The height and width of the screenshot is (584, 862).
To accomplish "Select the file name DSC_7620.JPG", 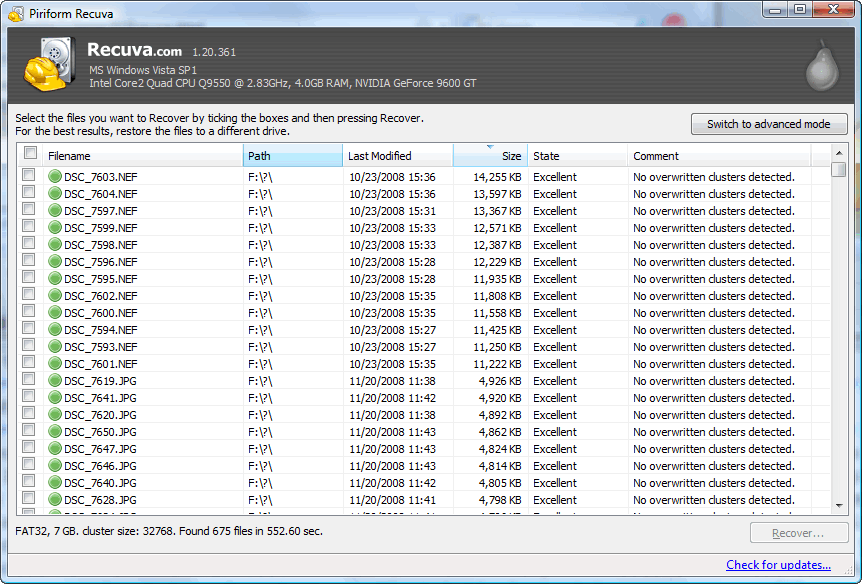I will (100, 415).
